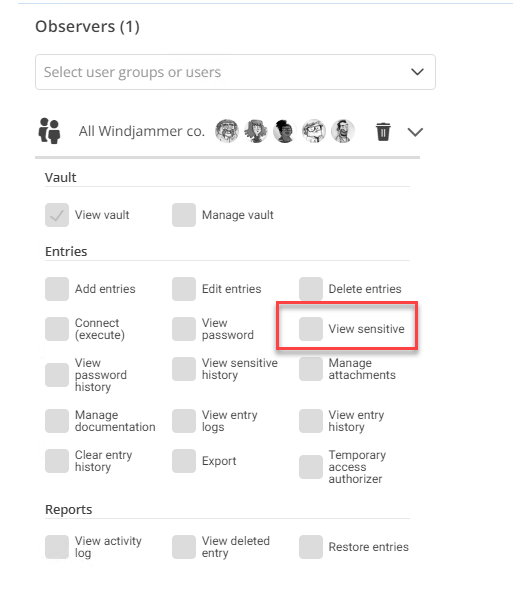Click the third avatar with dark hair
Screen dimensions: 513x616
(285, 131)
